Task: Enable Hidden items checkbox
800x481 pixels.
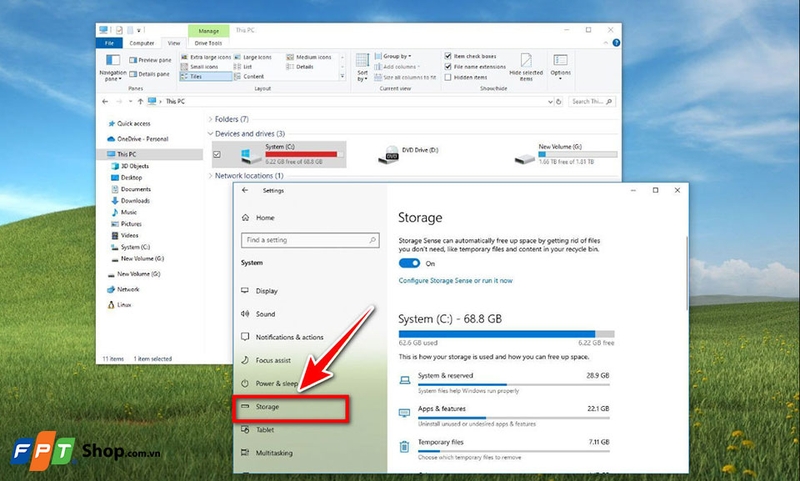Action: tap(448, 78)
